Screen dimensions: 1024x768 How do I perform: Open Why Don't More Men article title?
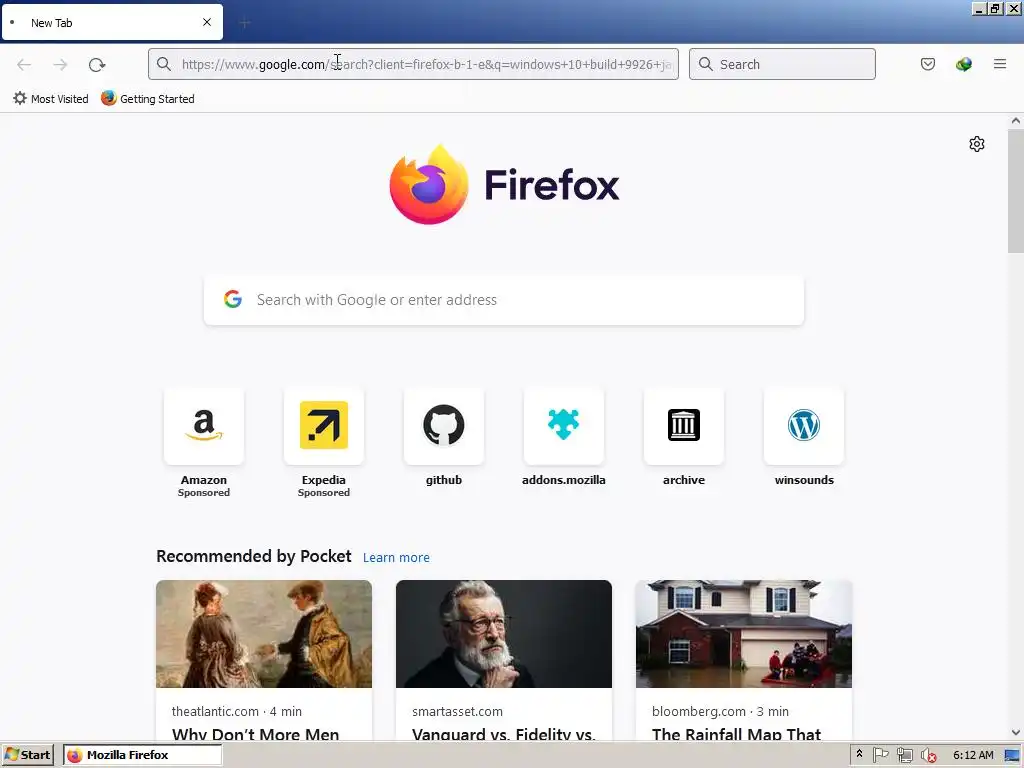click(x=255, y=734)
